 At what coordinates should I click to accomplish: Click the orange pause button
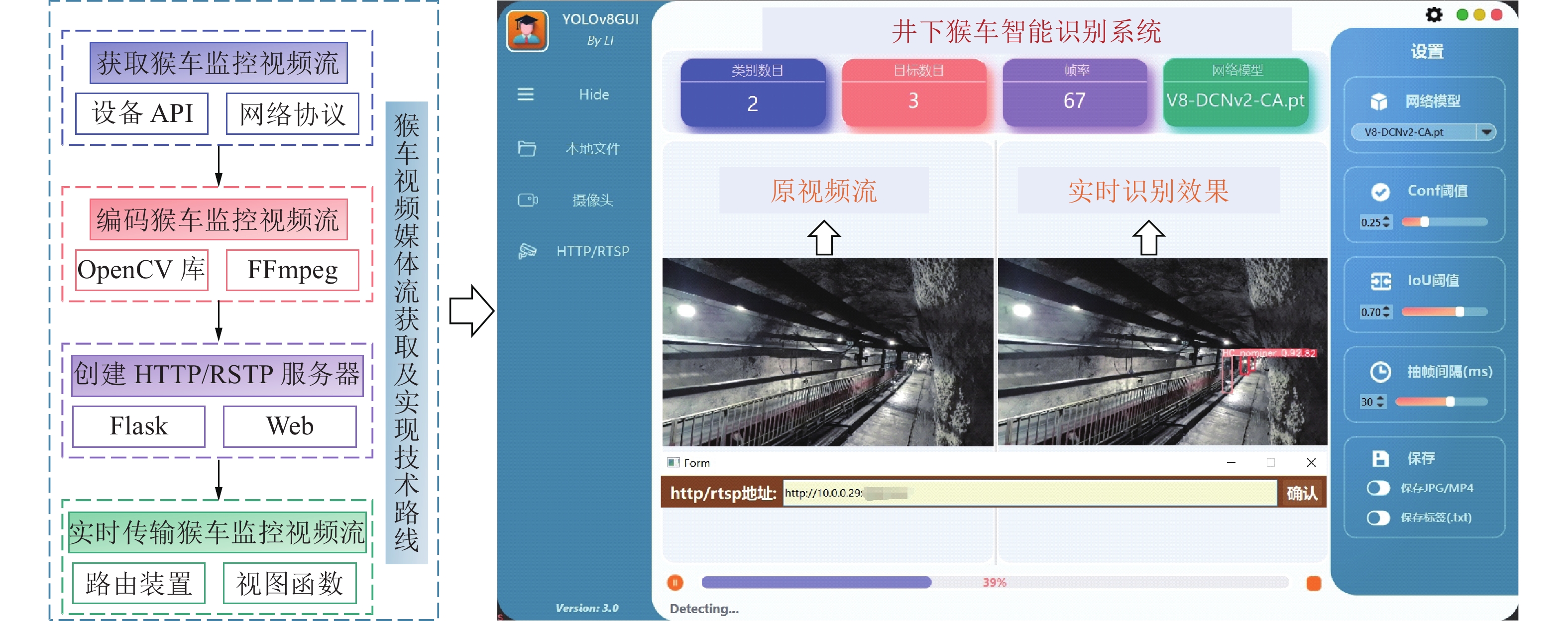[675, 583]
